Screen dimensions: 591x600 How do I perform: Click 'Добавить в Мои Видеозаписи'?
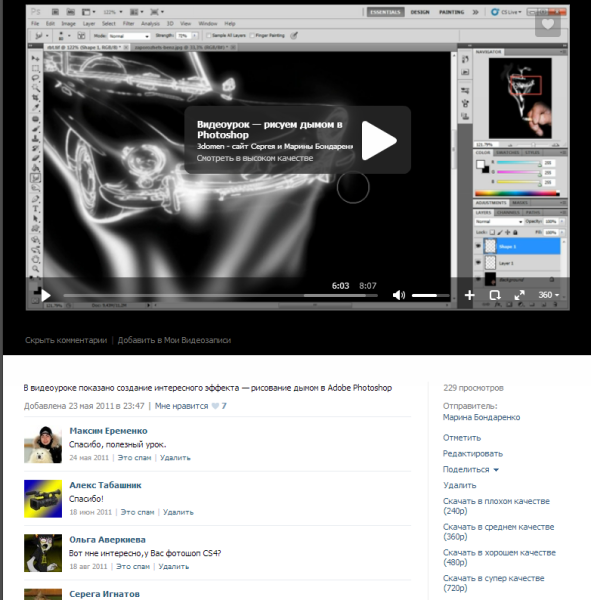[174, 340]
